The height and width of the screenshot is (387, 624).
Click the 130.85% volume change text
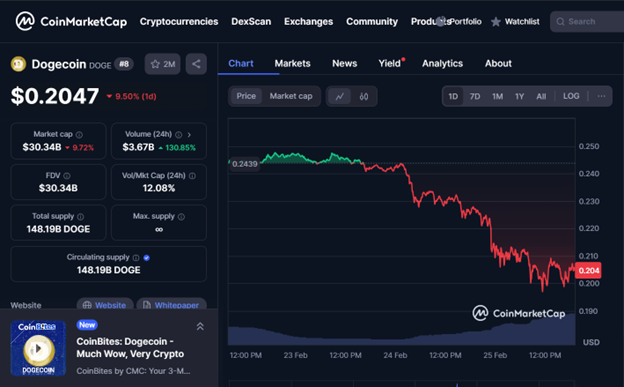181,148
